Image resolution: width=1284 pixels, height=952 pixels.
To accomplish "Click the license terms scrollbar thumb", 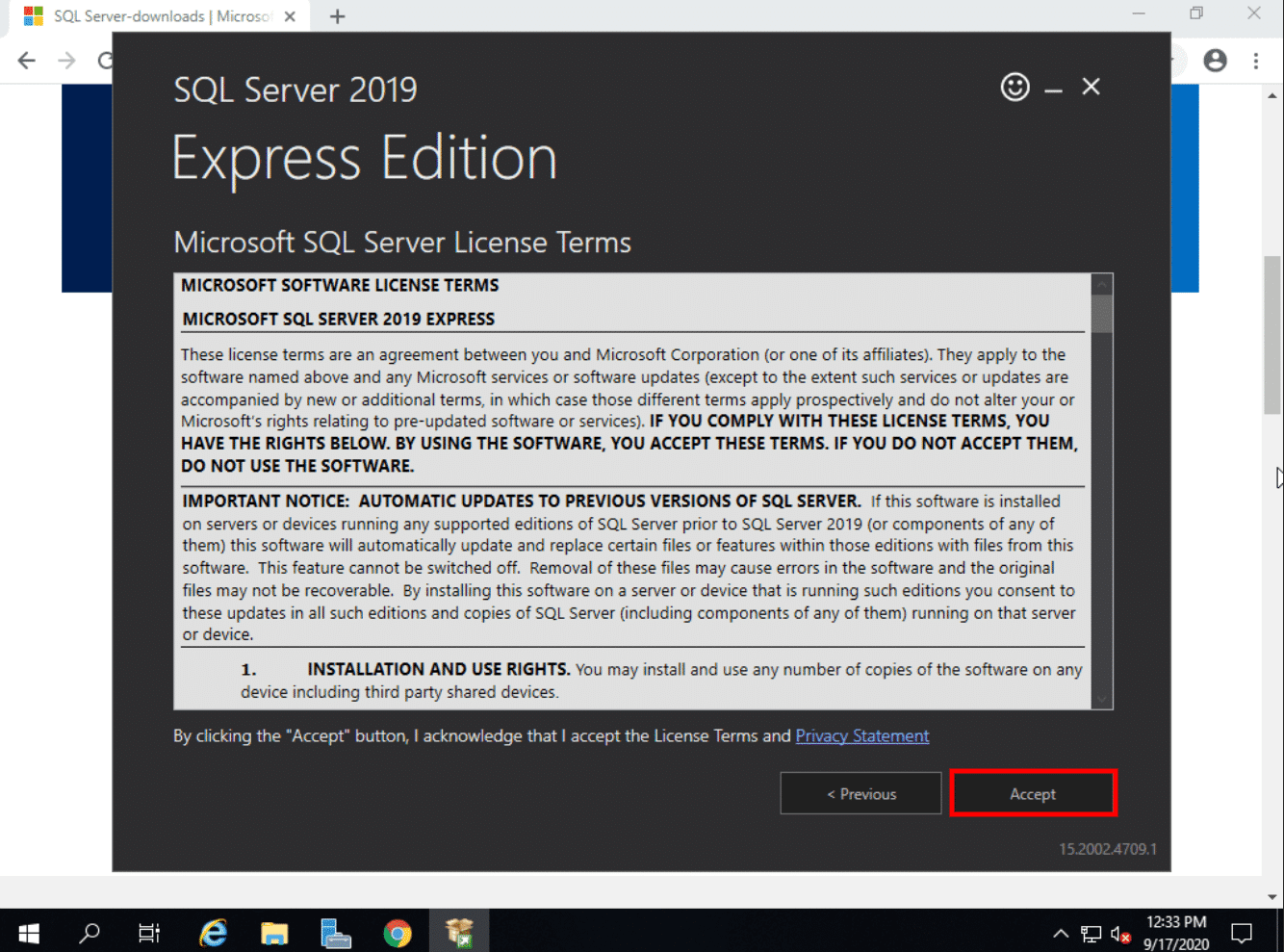I will tap(1102, 314).
